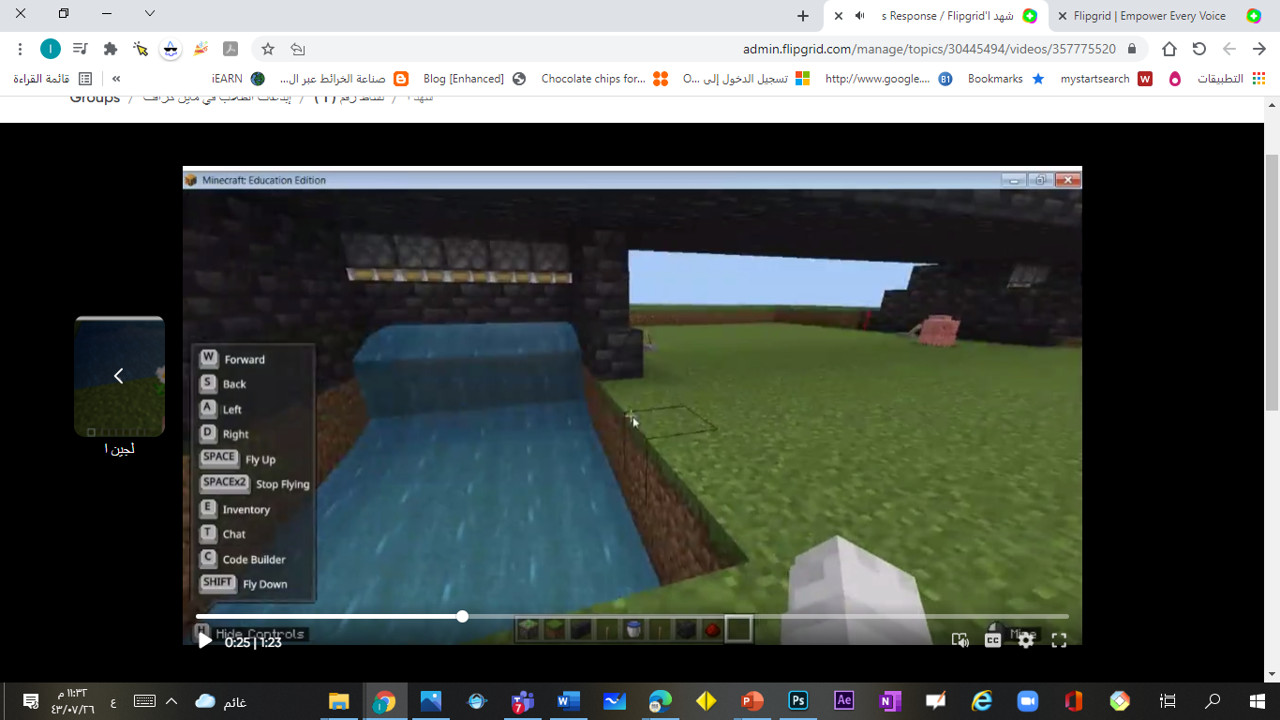Open Chrome three-dot menu
The width and height of the screenshot is (1280, 720).
[x=20, y=48]
